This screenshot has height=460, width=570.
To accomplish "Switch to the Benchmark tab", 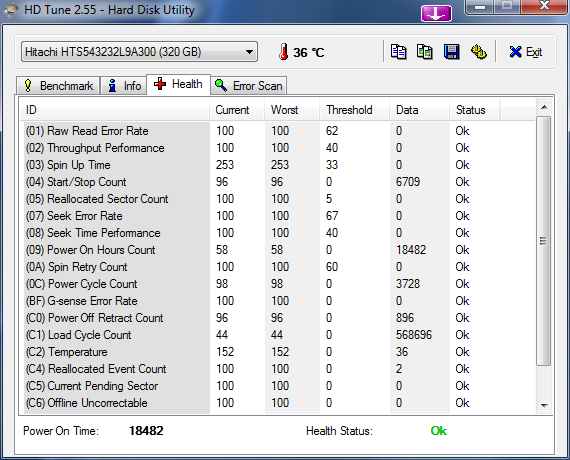I will 58,86.
